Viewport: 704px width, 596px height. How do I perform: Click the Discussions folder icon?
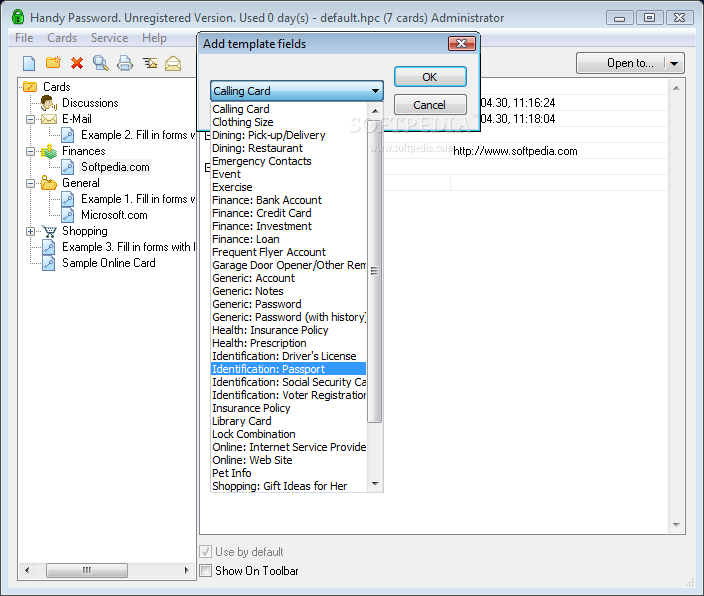[x=48, y=103]
